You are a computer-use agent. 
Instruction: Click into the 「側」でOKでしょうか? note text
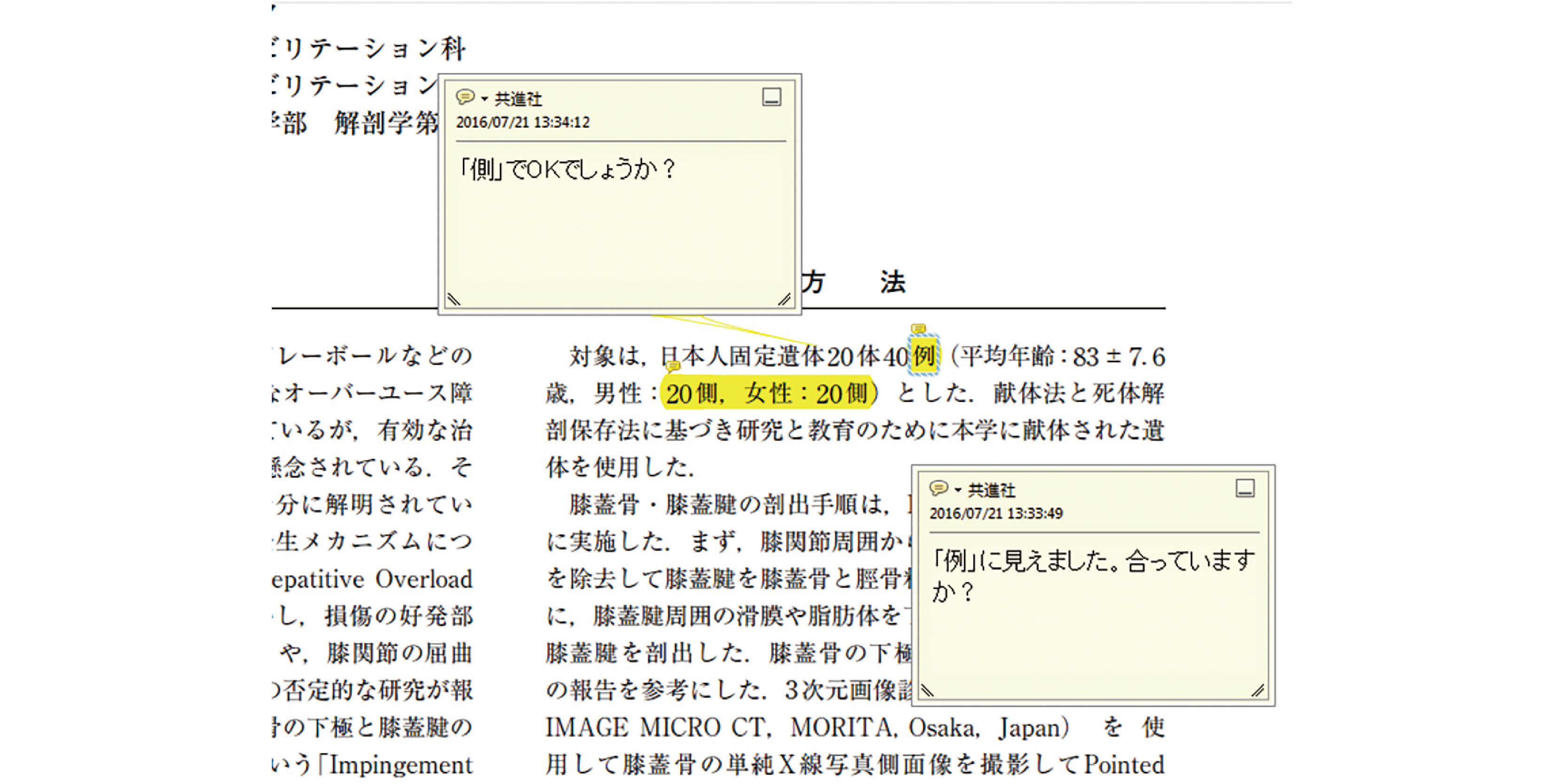567,169
